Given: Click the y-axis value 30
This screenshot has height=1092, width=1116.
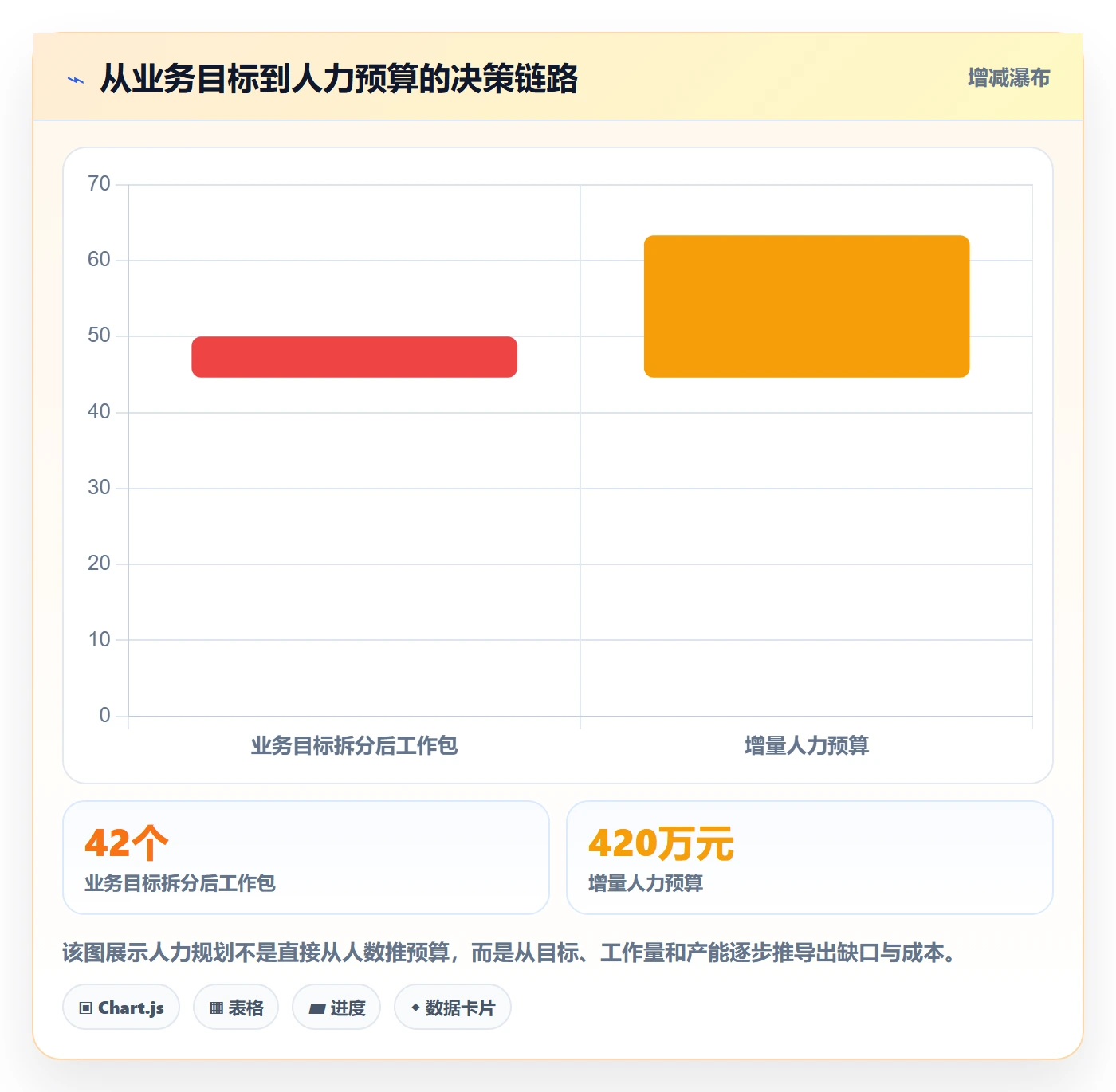Looking at the screenshot, I should [99, 488].
